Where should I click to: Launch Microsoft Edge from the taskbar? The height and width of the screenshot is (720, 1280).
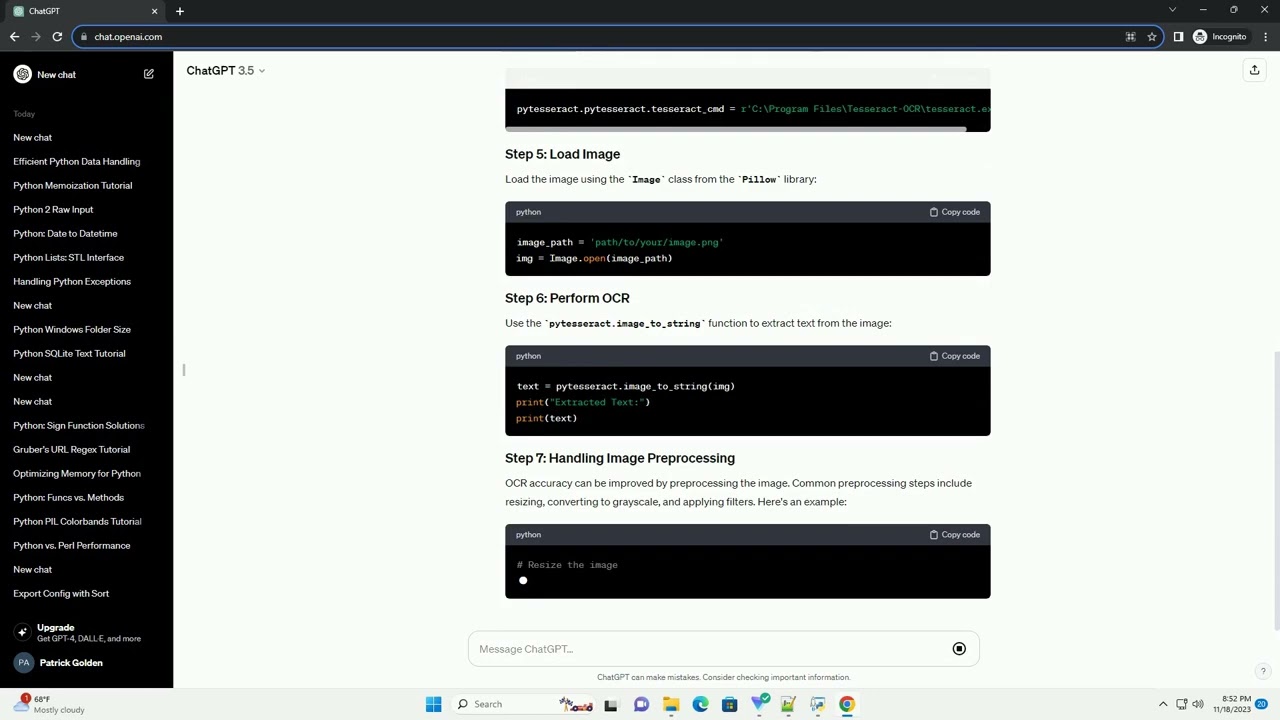(x=700, y=704)
